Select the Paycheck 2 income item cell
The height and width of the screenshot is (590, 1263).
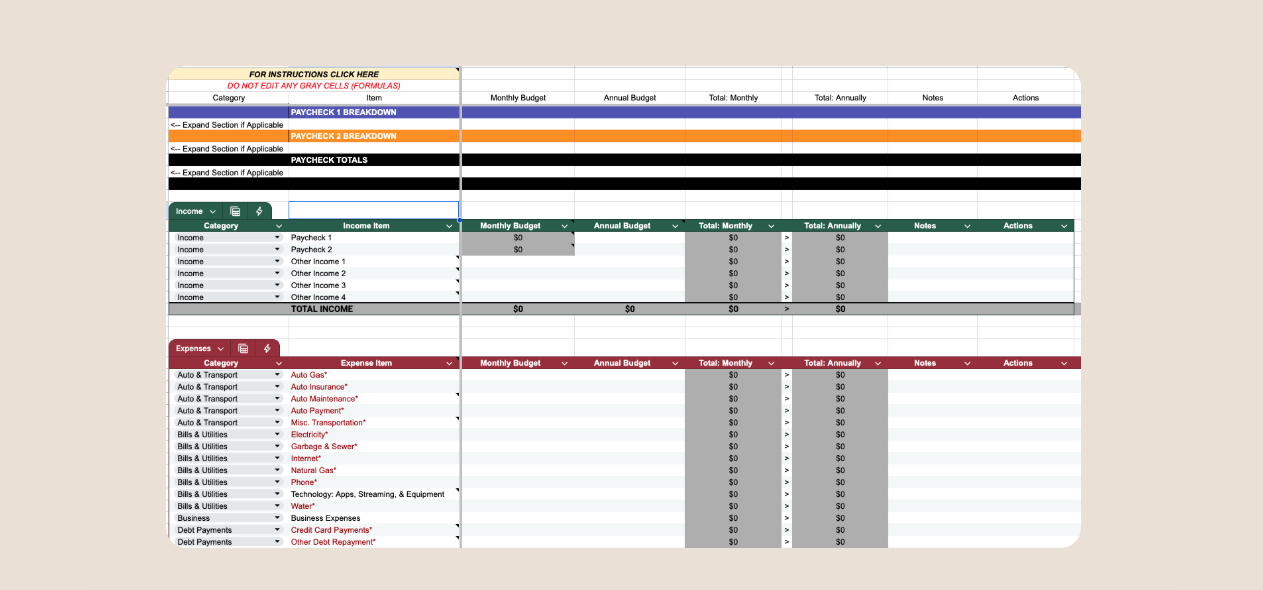pyautogui.click(x=374, y=250)
